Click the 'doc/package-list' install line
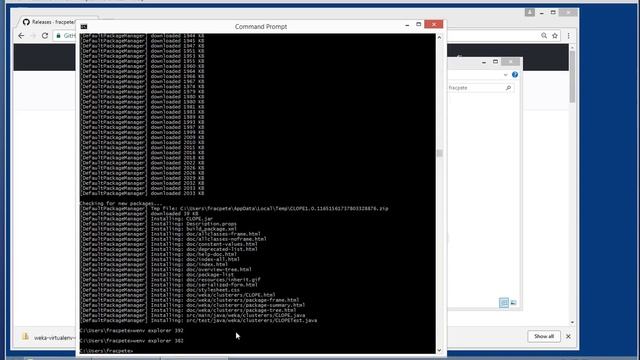Image resolution: width=640 pixels, height=360 pixels. tap(158, 275)
